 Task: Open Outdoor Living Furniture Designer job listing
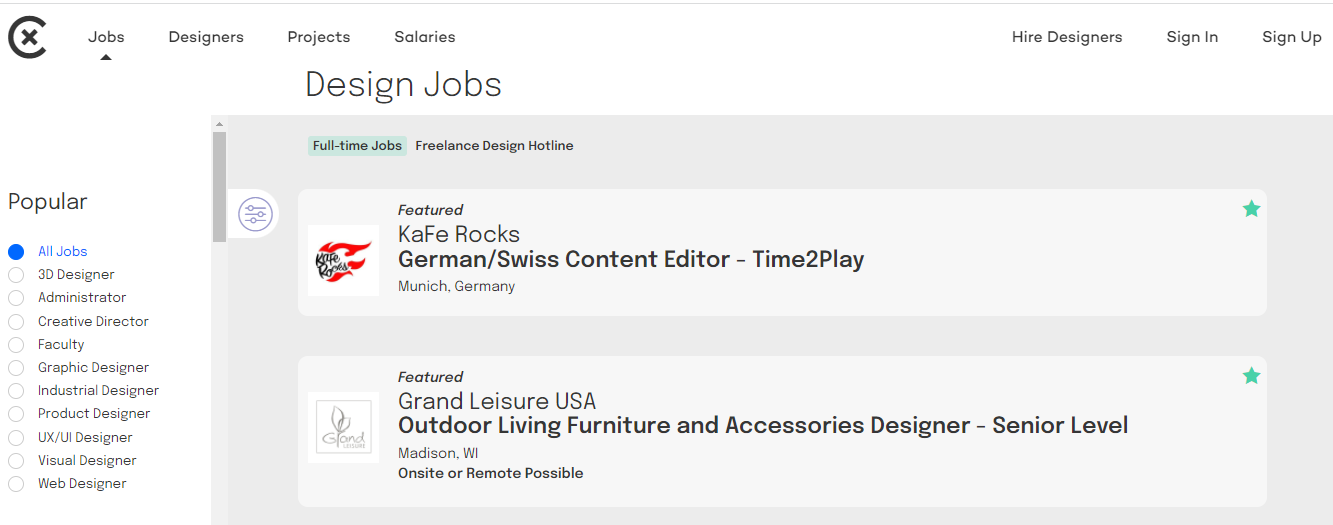[763, 426]
